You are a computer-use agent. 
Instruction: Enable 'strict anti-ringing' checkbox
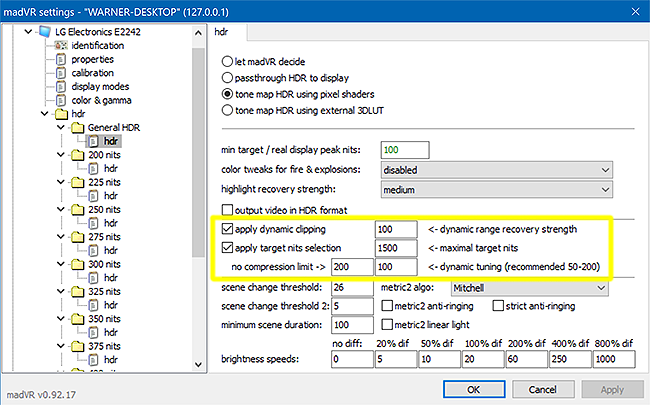[x=498, y=306]
